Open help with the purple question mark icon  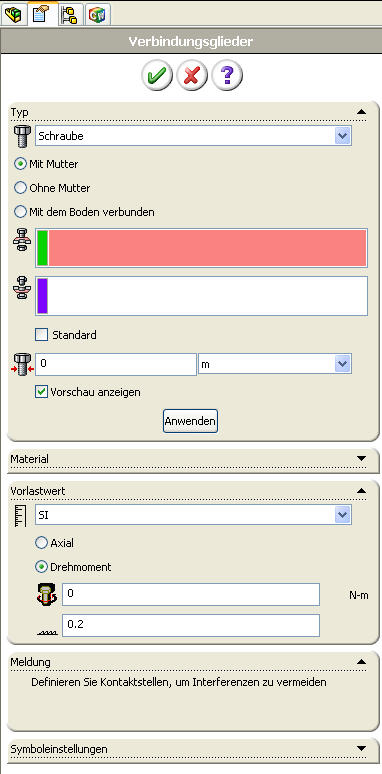pyautogui.click(x=227, y=76)
